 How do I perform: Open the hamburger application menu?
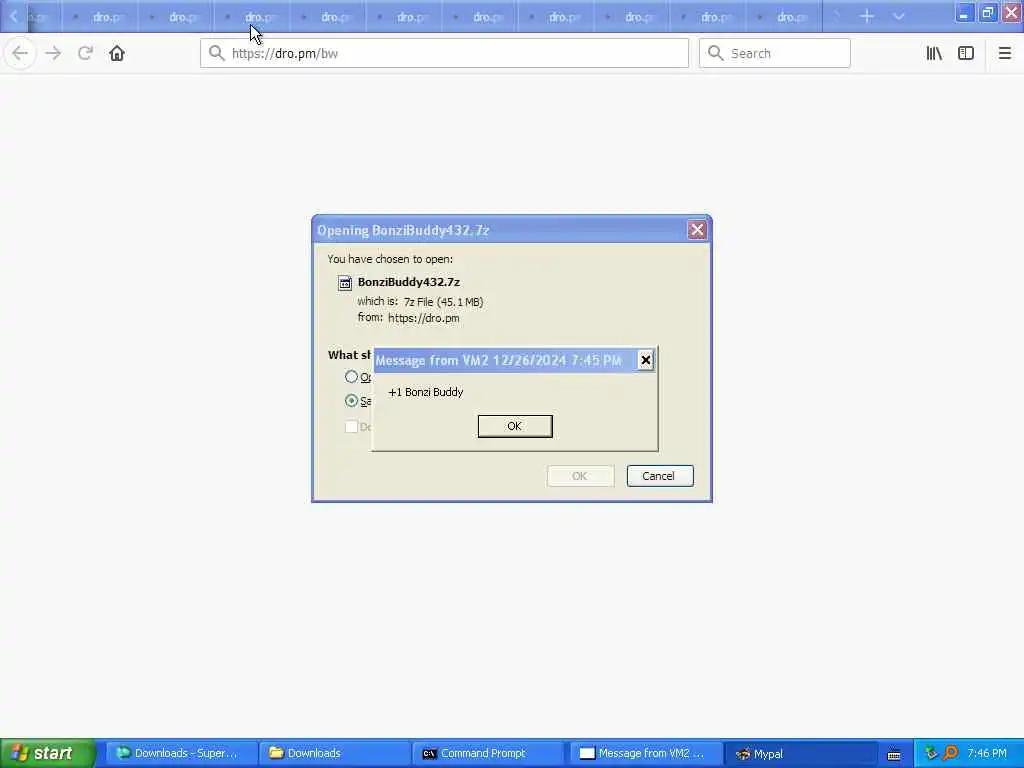coord(1004,53)
